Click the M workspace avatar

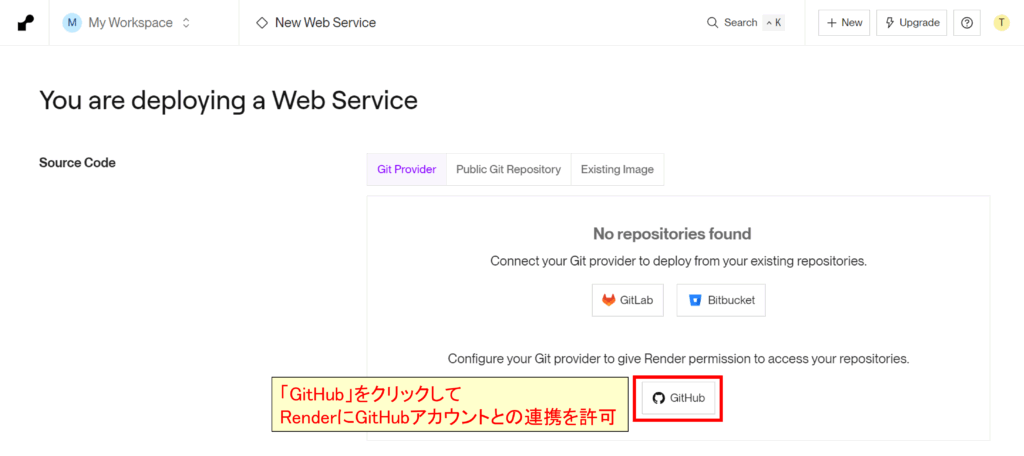click(71, 23)
